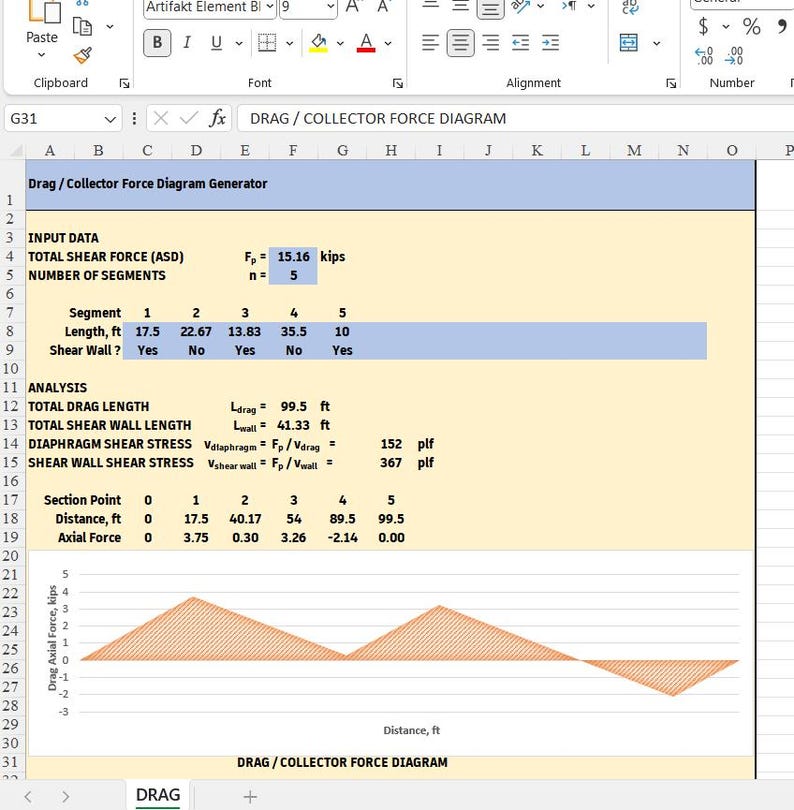Align text right
794x810 pixels.
click(490, 42)
